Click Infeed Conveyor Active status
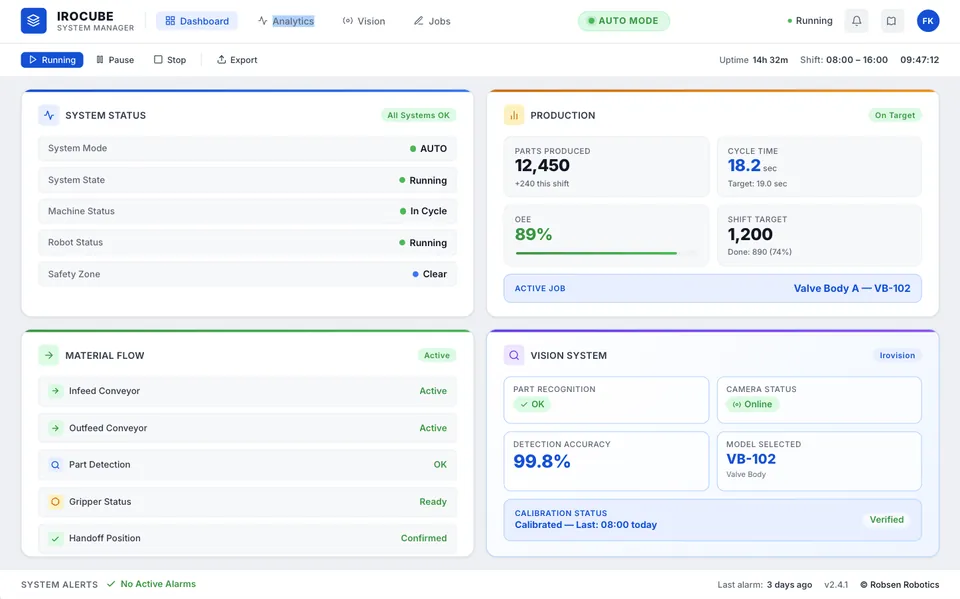This screenshot has height=599, width=960. tap(433, 391)
